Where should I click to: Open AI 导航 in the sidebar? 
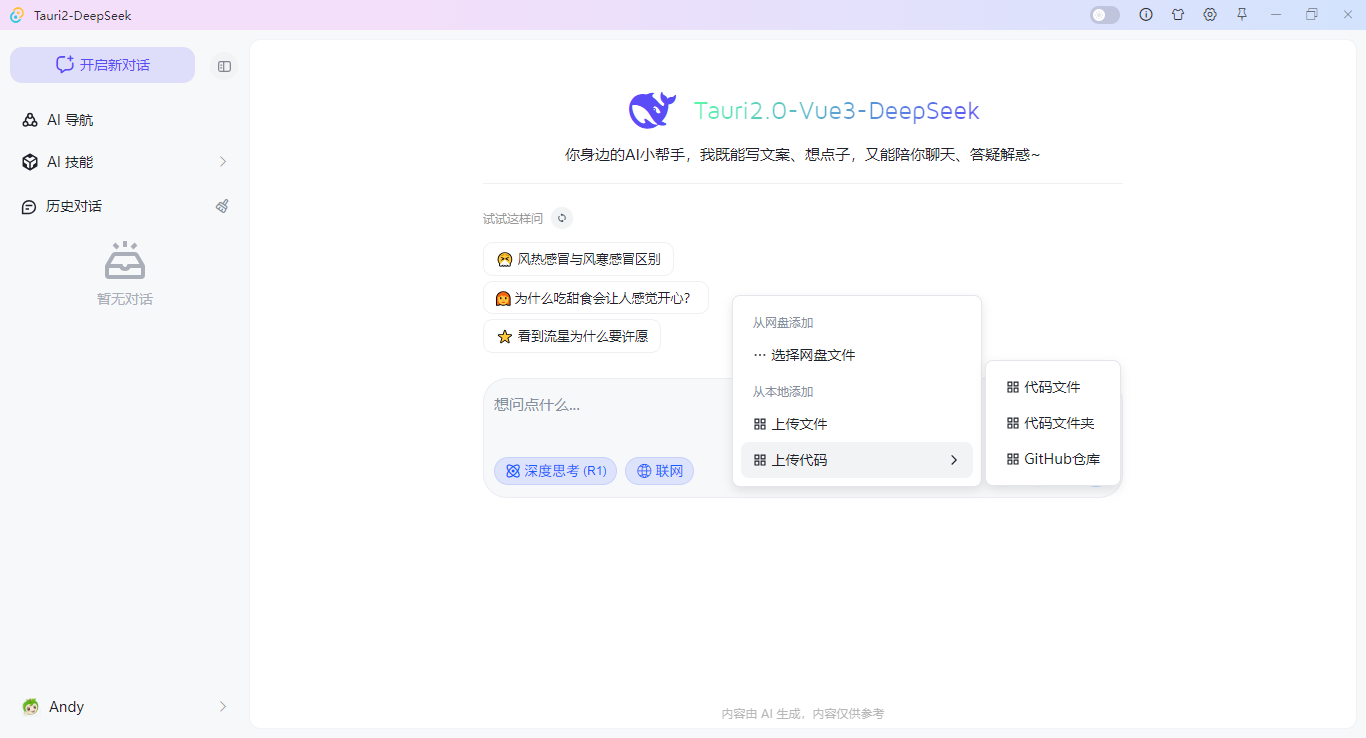tap(125, 120)
